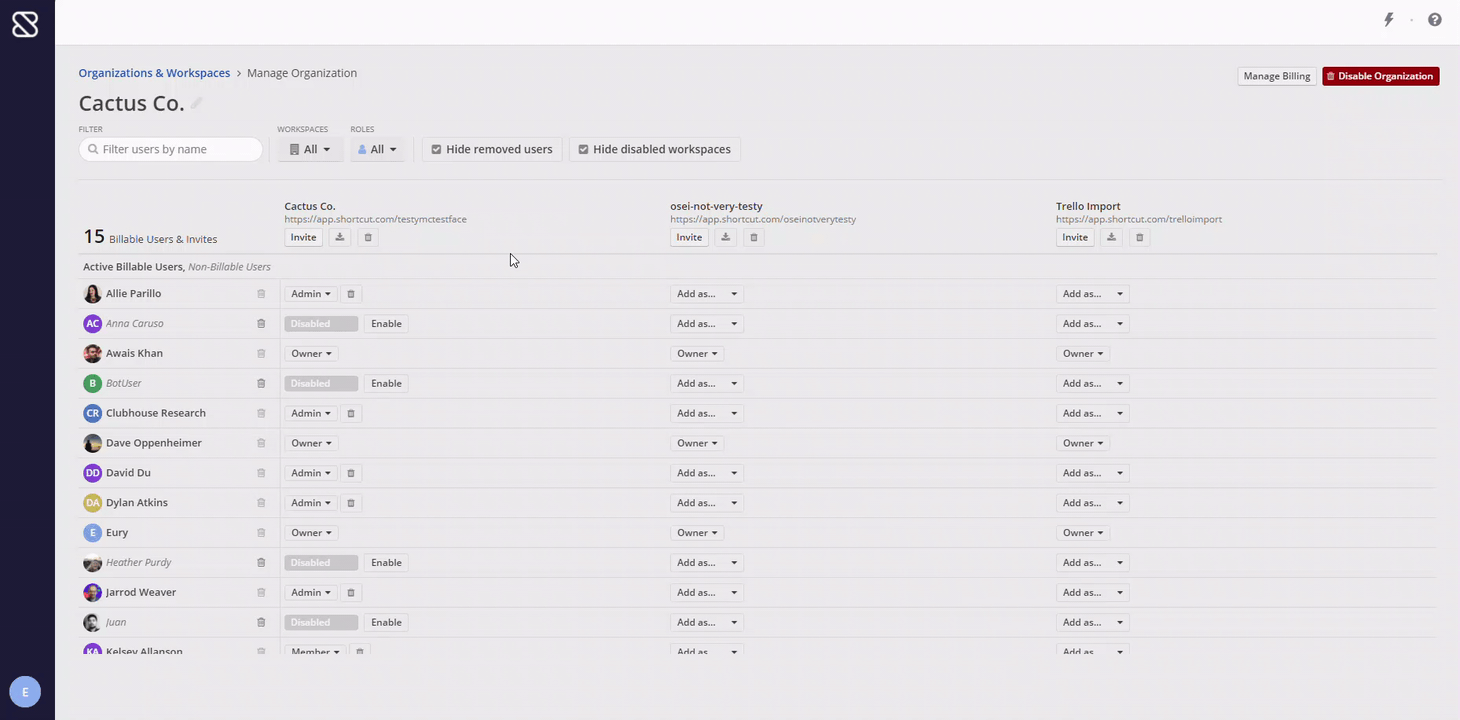The height and width of the screenshot is (720, 1460).
Task: Remove Allie Parillo using her trash icon
Action: pos(260,293)
